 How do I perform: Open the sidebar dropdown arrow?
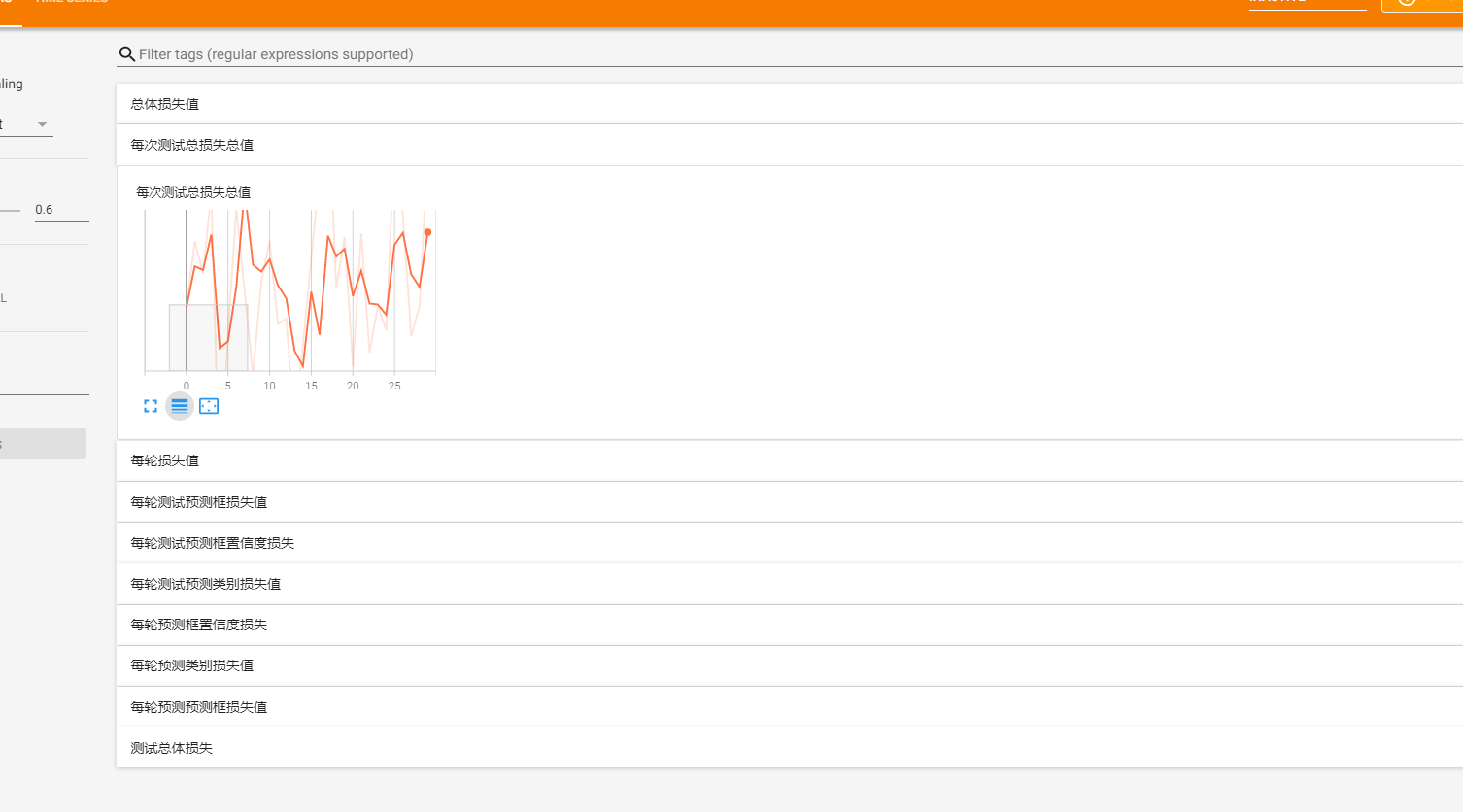[42, 124]
